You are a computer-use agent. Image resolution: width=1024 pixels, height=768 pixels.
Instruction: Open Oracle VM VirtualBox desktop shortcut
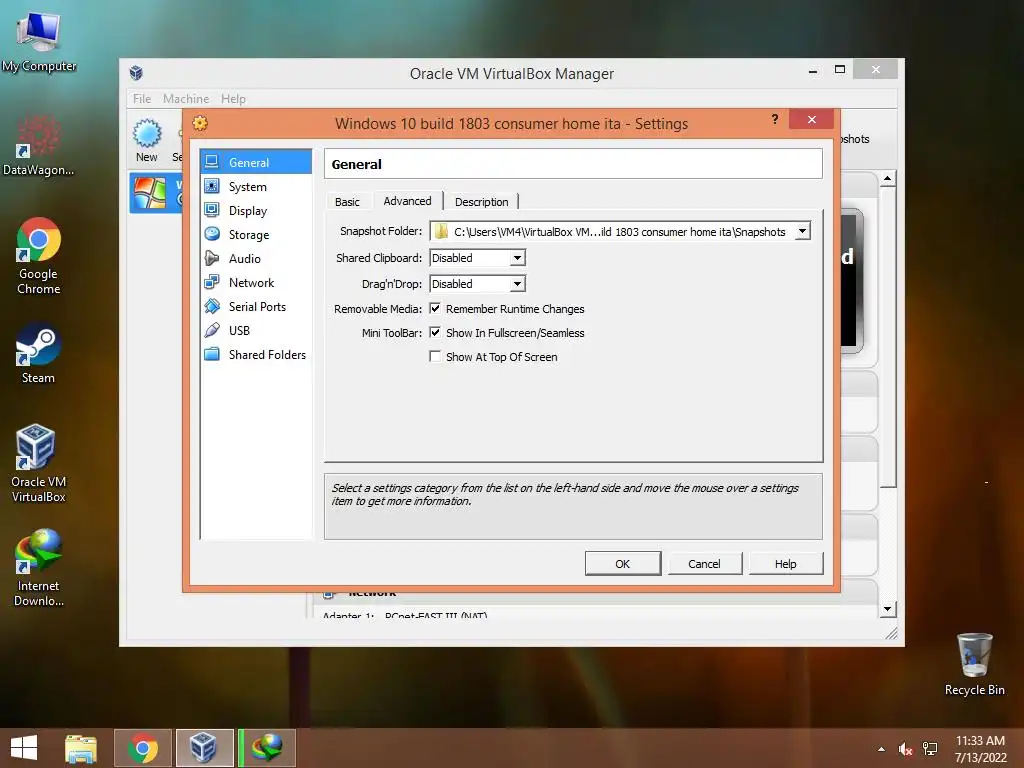39,464
